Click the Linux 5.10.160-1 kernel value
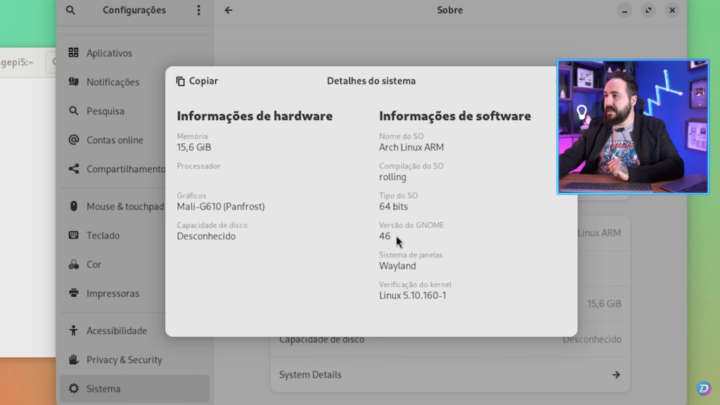Screen dimensions: 720x405 (412, 295)
